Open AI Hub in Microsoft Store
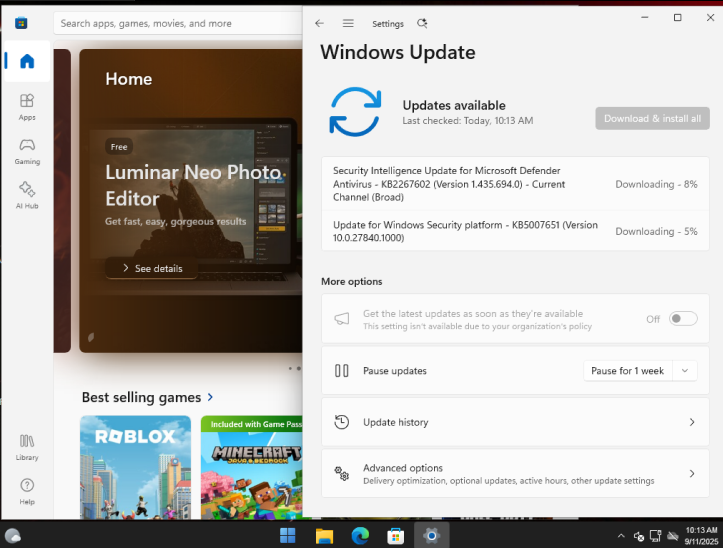Viewport: 723px width, 548px height. [x=27, y=195]
